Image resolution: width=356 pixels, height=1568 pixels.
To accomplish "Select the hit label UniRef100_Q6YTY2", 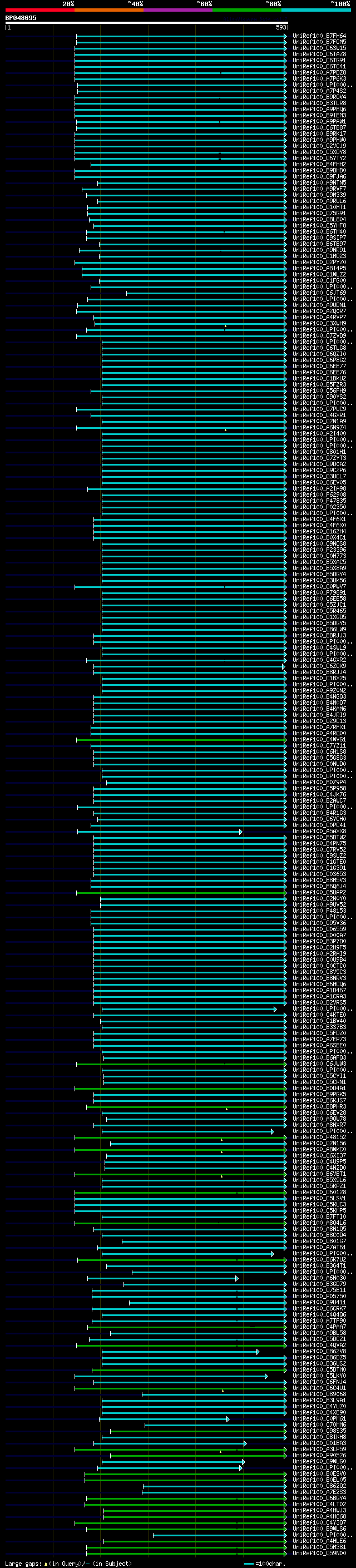I will 319,159.
